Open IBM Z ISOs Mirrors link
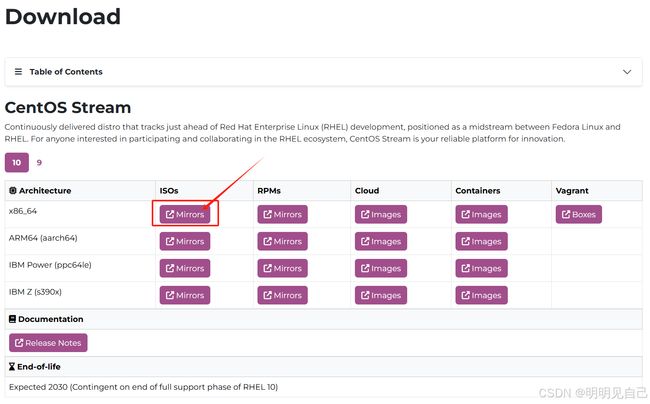Image resolution: width=650 pixels, height=404 pixels. click(x=185, y=295)
